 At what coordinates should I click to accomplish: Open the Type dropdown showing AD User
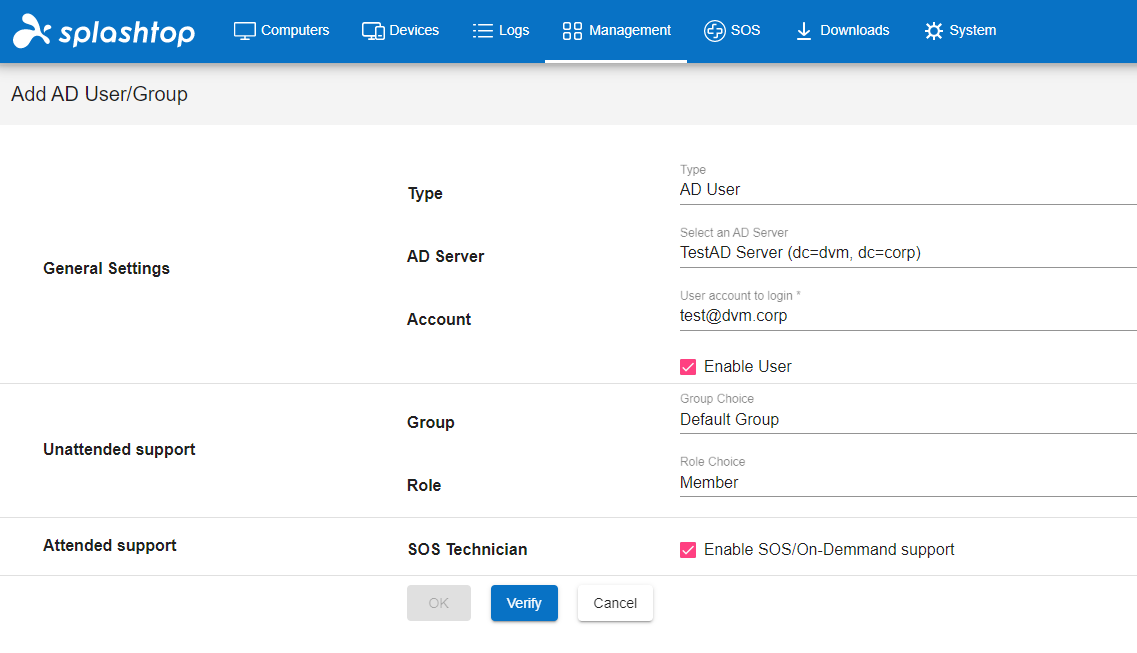908,190
